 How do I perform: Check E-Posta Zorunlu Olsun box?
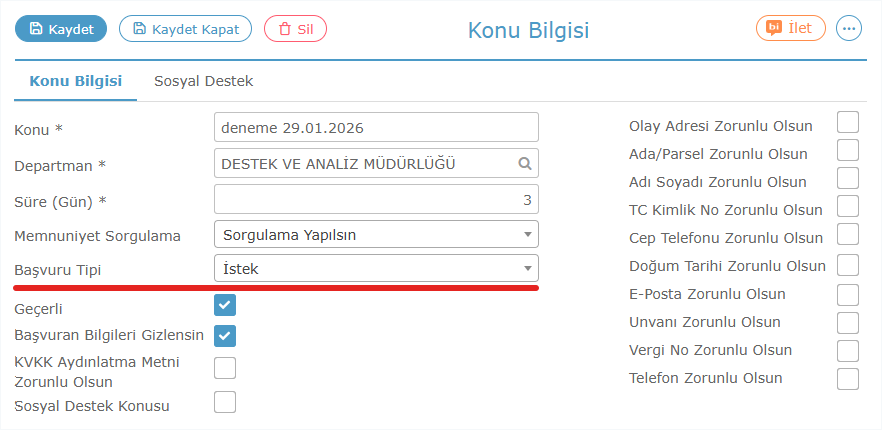(x=848, y=294)
